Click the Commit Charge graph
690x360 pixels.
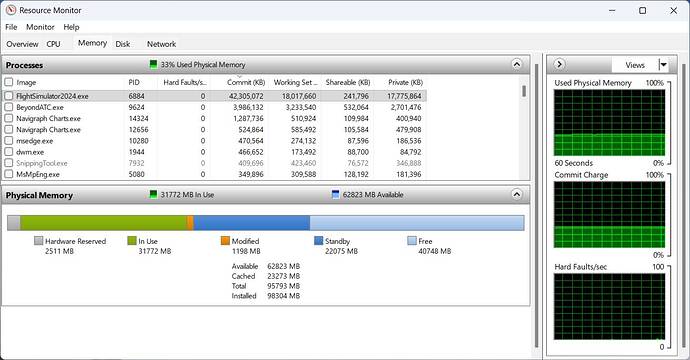pos(609,215)
